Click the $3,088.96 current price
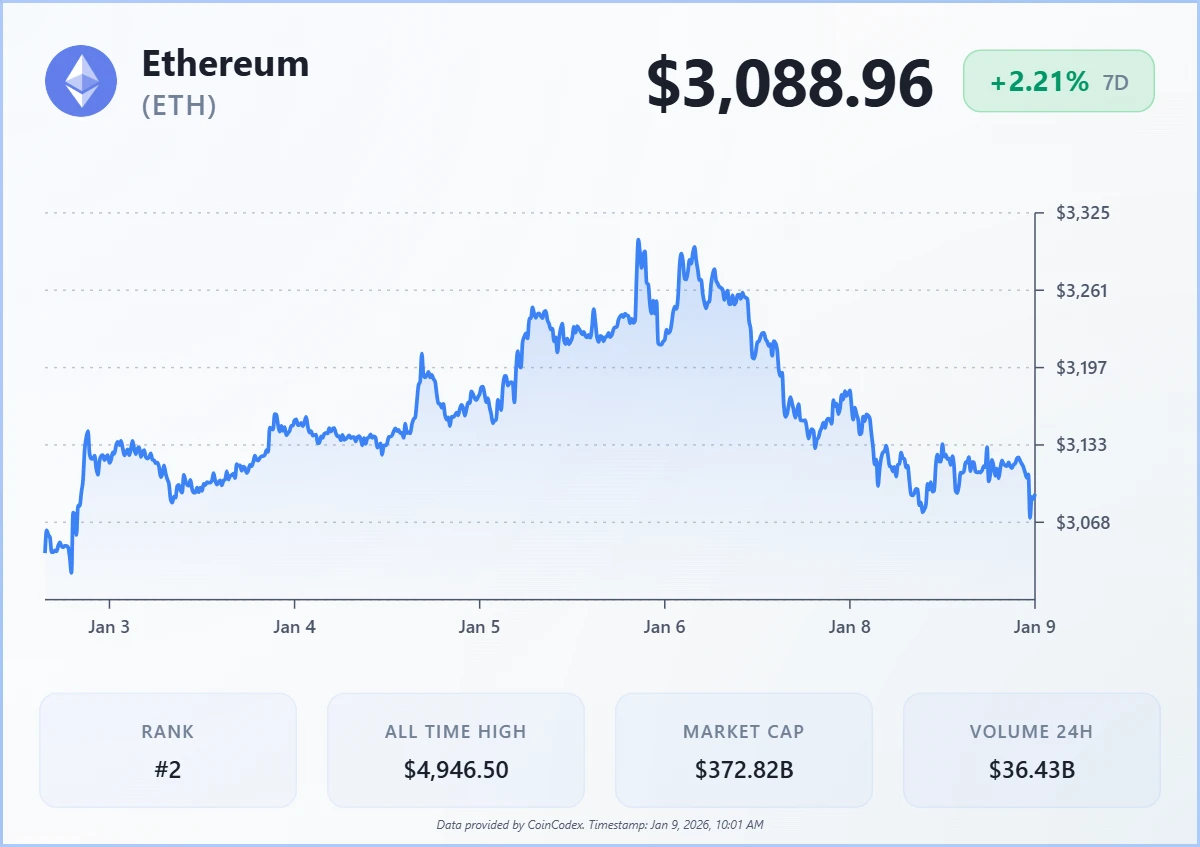1200x847 pixels. point(789,83)
